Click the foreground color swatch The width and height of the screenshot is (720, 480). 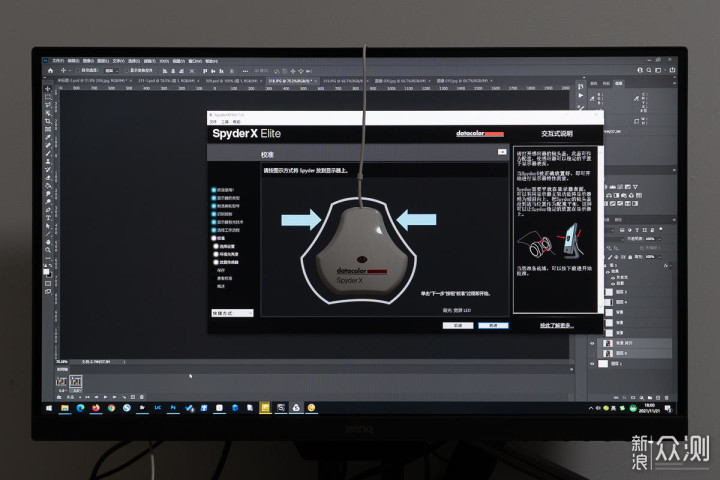coord(46,272)
